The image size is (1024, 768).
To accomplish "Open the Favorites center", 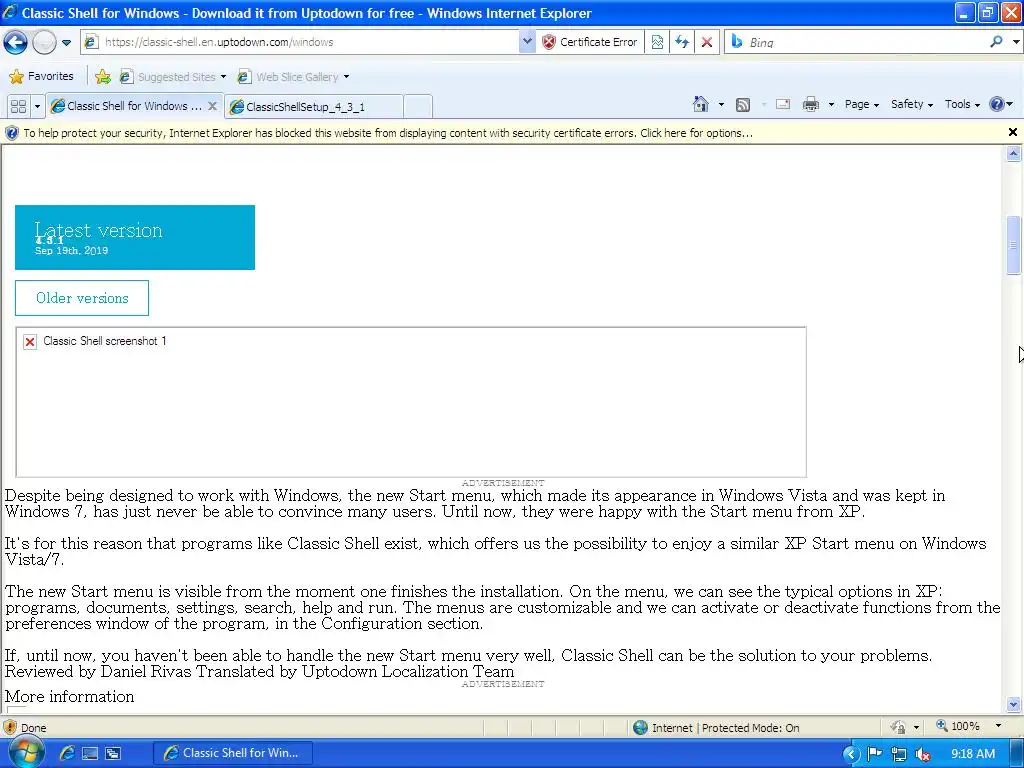I will click(41, 76).
